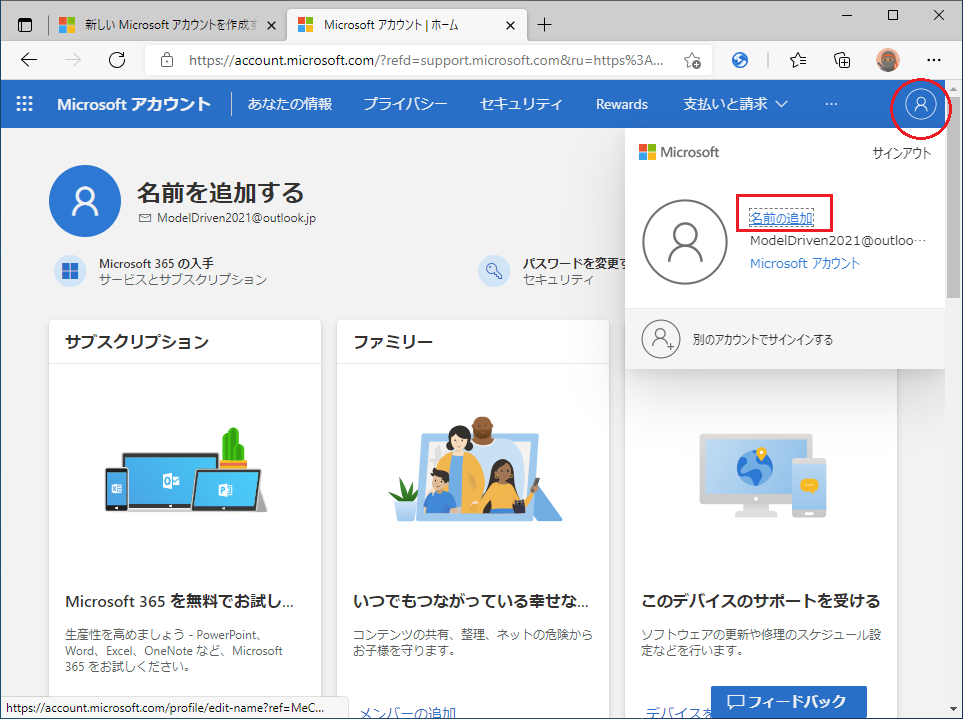Open the Collections icon

coord(842,60)
